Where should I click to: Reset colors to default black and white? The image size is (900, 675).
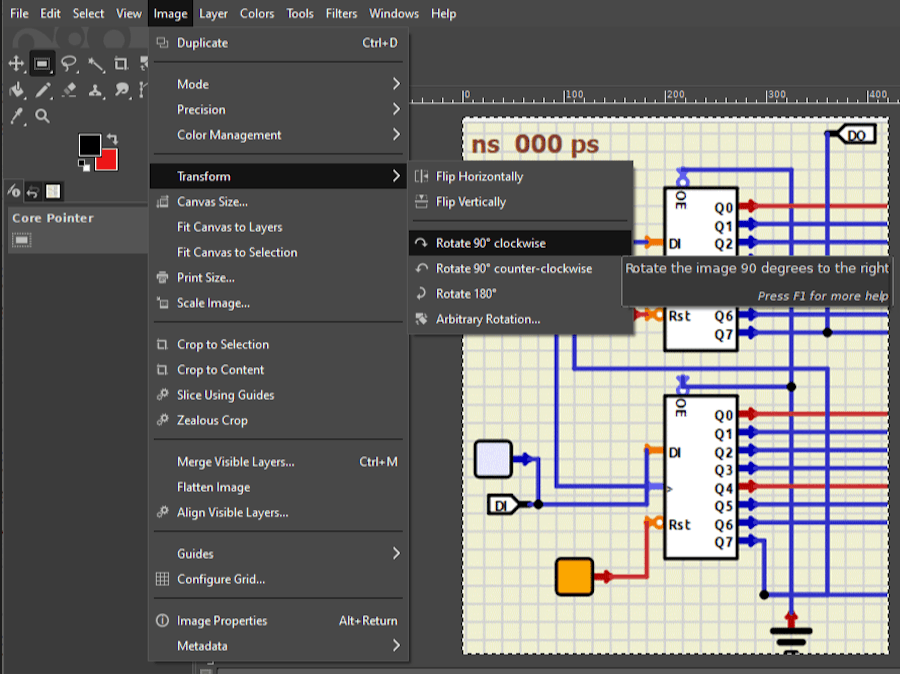(84, 165)
